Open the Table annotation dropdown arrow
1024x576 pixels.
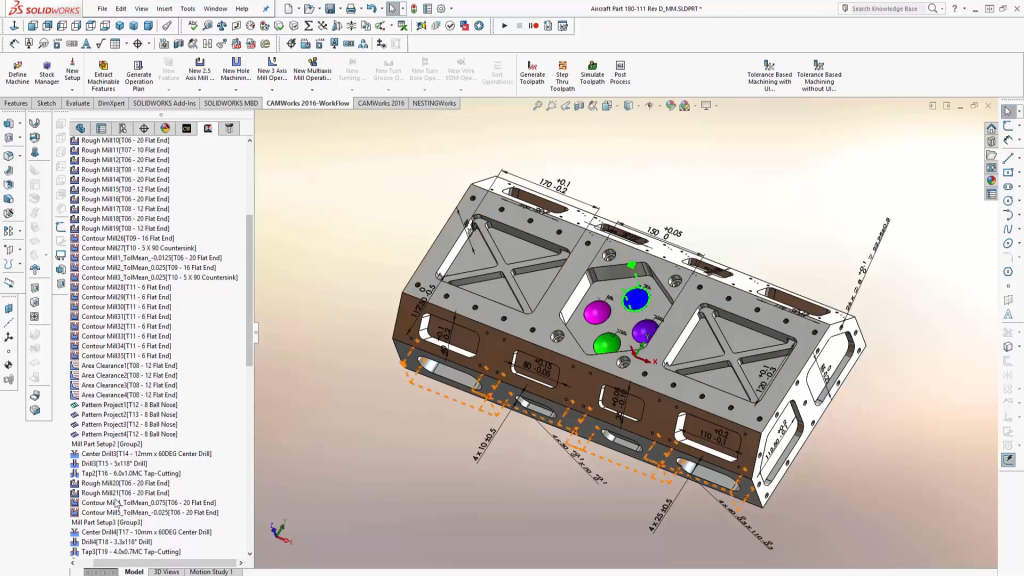point(125,44)
